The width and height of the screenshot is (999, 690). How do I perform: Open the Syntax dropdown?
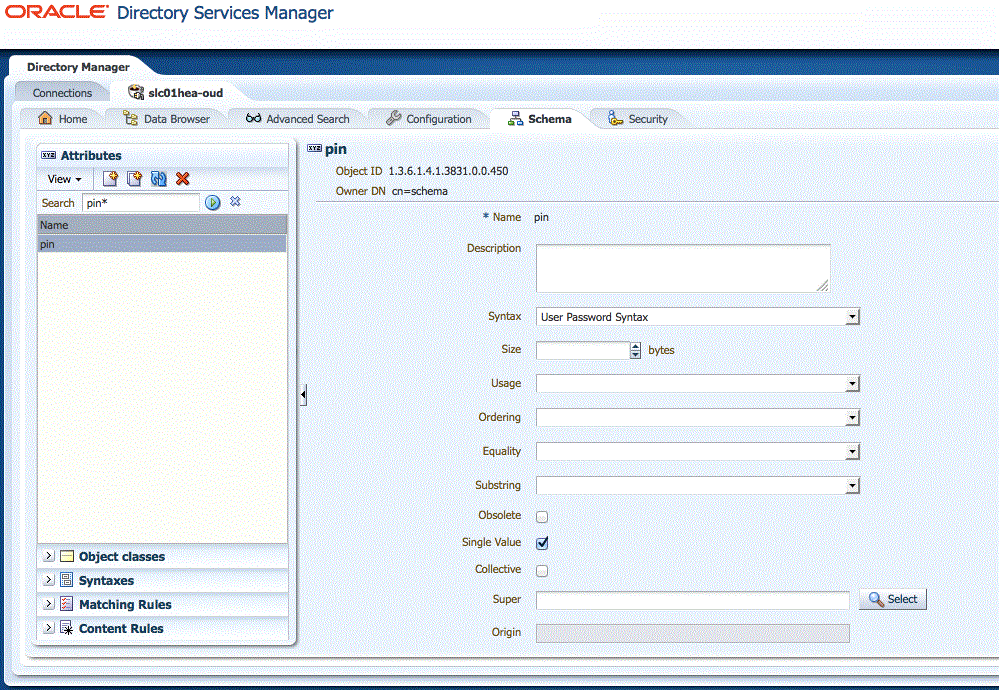tap(852, 317)
